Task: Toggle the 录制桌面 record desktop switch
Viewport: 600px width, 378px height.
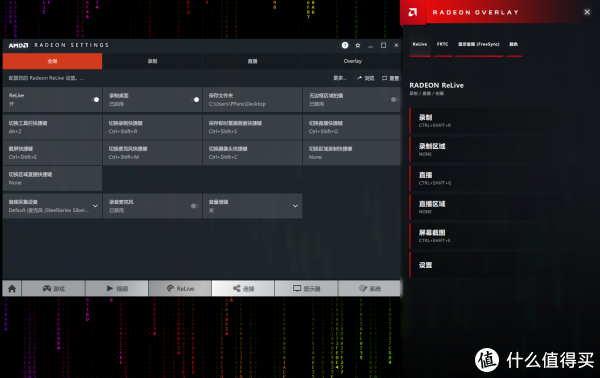Action: coord(195,99)
